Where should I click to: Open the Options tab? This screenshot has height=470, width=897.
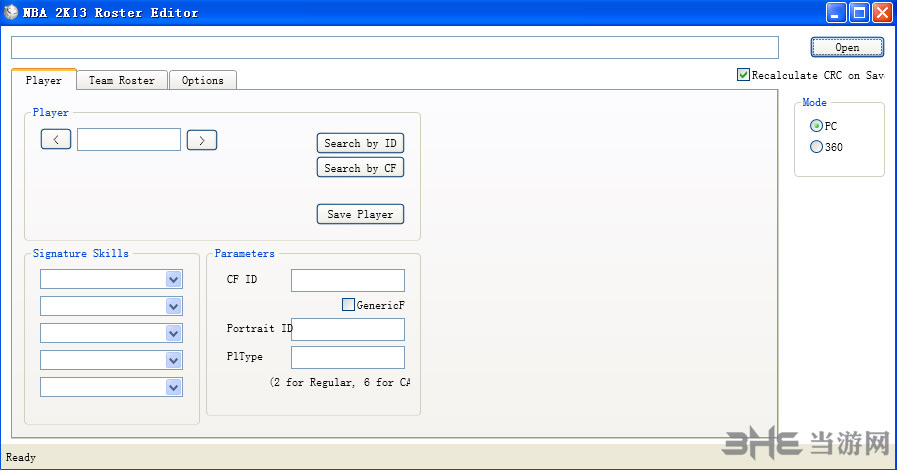pos(203,81)
